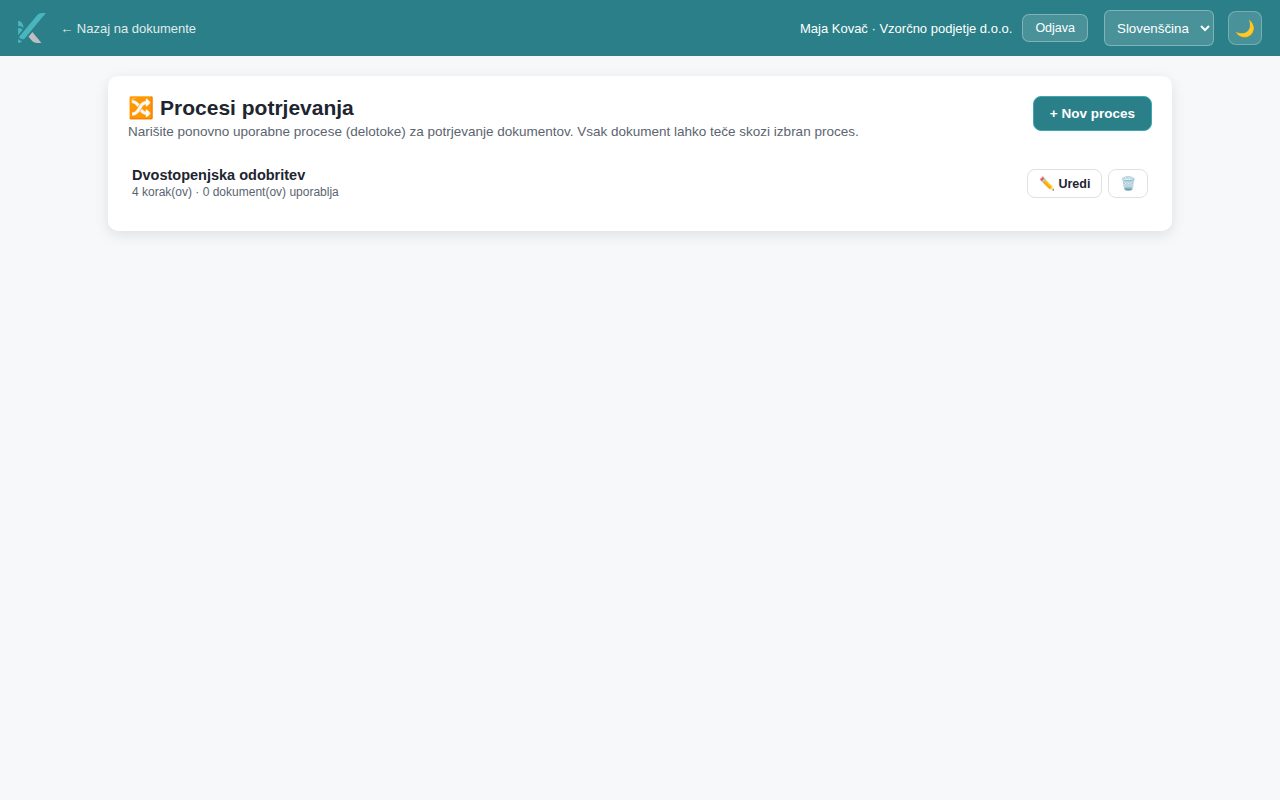Edit the process with the Uredi button
Image resolution: width=1280 pixels, height=800 pixels.
coord(1064,184)
